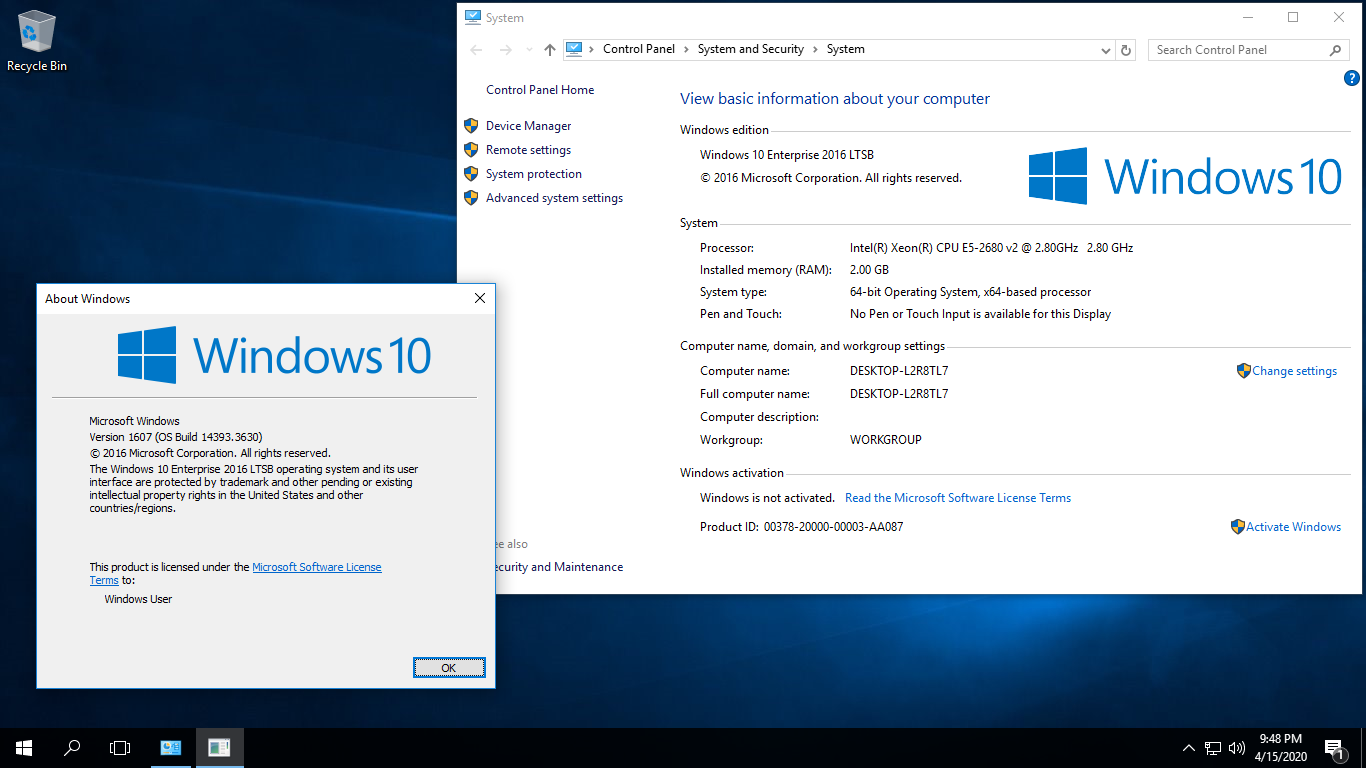1366x768 pixels.
Task: Click the shield icon beside System protection
Action: [x=471, y=174]
